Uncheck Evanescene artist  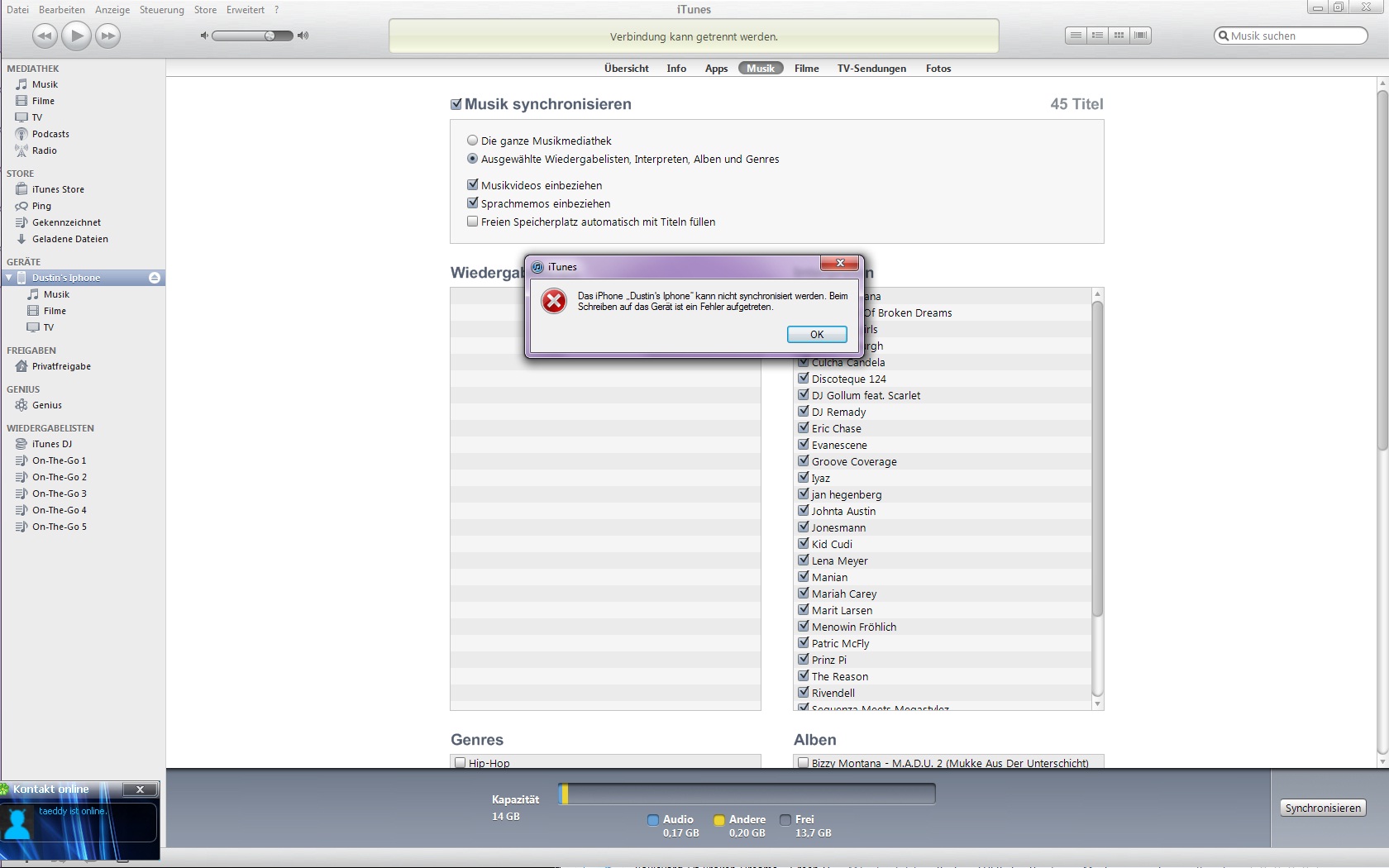(x=803, y=445)
